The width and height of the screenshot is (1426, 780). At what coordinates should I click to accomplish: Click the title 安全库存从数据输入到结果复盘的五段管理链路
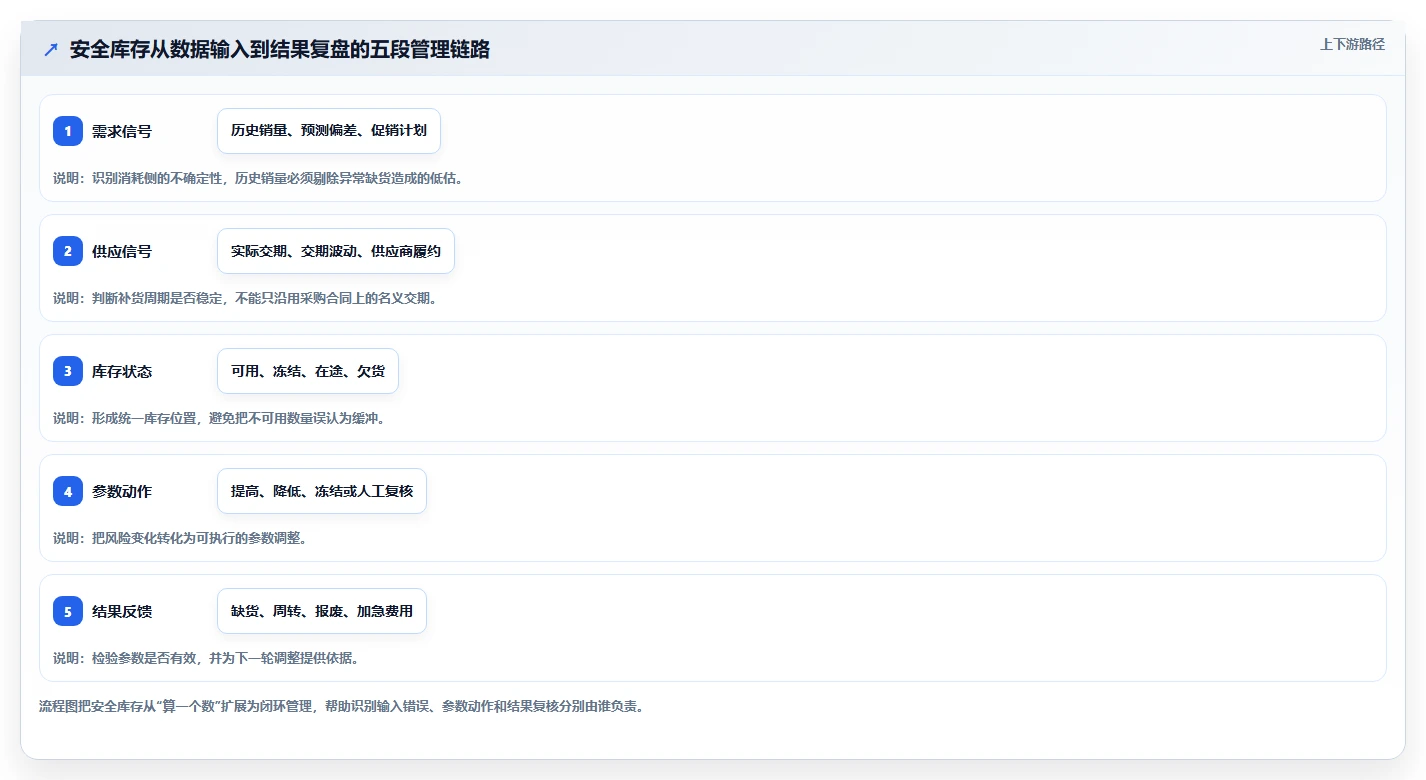(280, 50)
